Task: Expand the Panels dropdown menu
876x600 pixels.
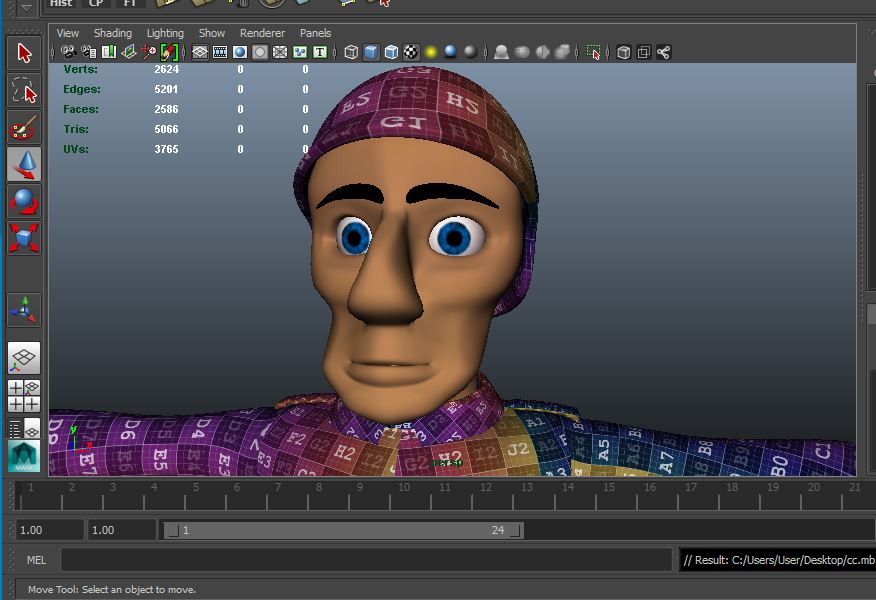Action: (316, 33)
